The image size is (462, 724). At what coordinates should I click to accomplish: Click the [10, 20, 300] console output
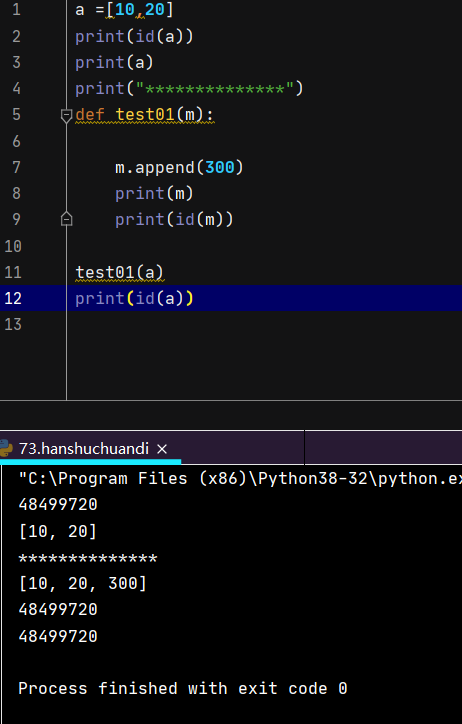pyautogui.click(x=83, y=583)
